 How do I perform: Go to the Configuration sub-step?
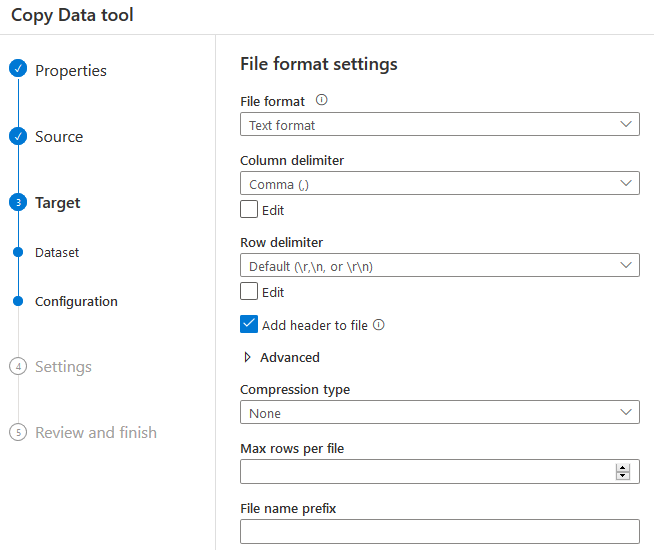coord(76,301)
